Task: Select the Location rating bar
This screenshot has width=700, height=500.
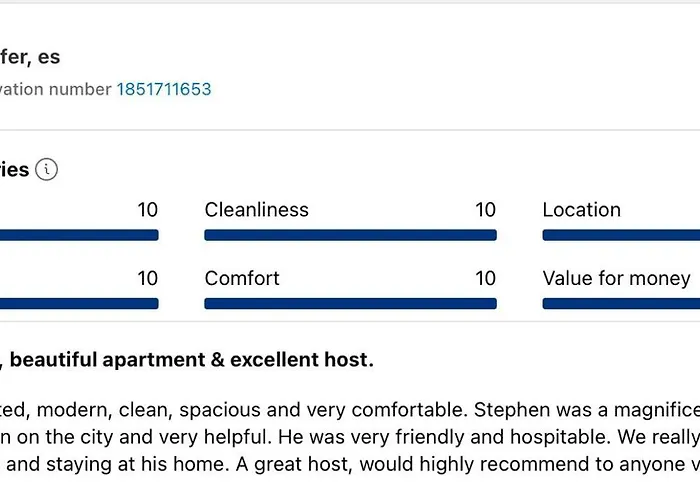Action: [621, 235]
